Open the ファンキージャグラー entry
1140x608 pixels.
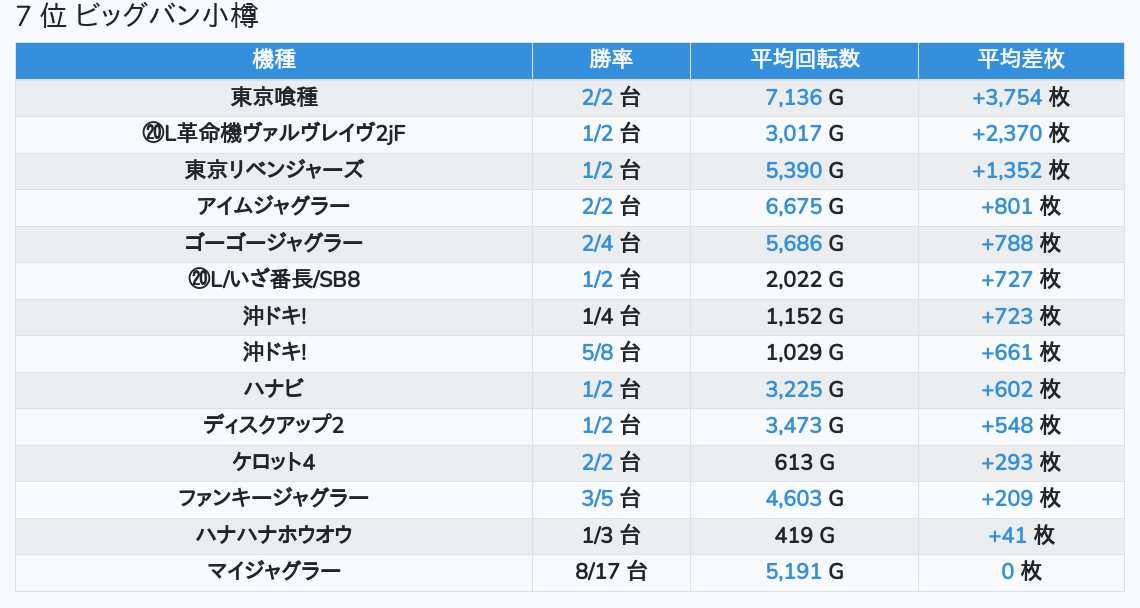point(274,498)
